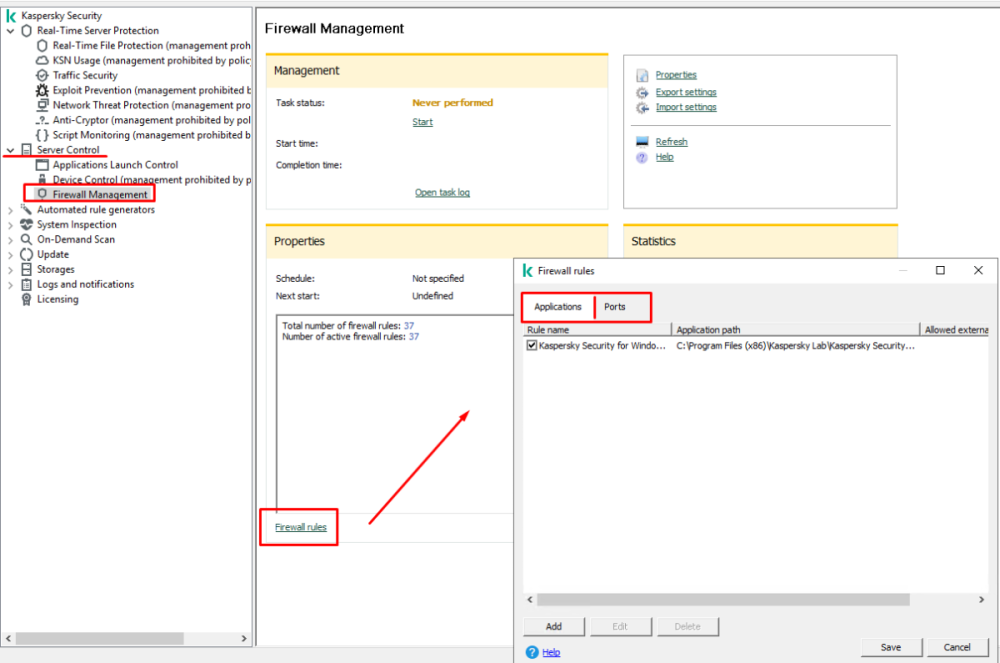
Task: Click the Automated rule generators wand icon
Action: [26, 209]
